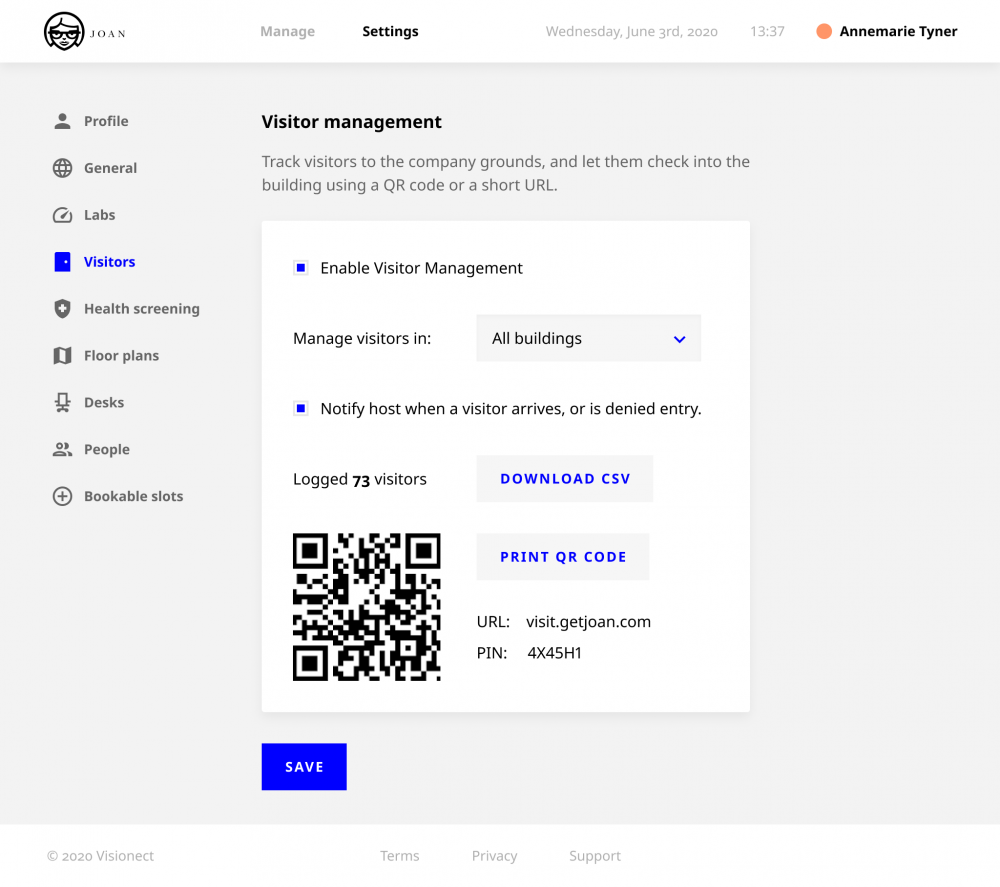Click the Bookable slots plus icon

[x=62, y=496]
